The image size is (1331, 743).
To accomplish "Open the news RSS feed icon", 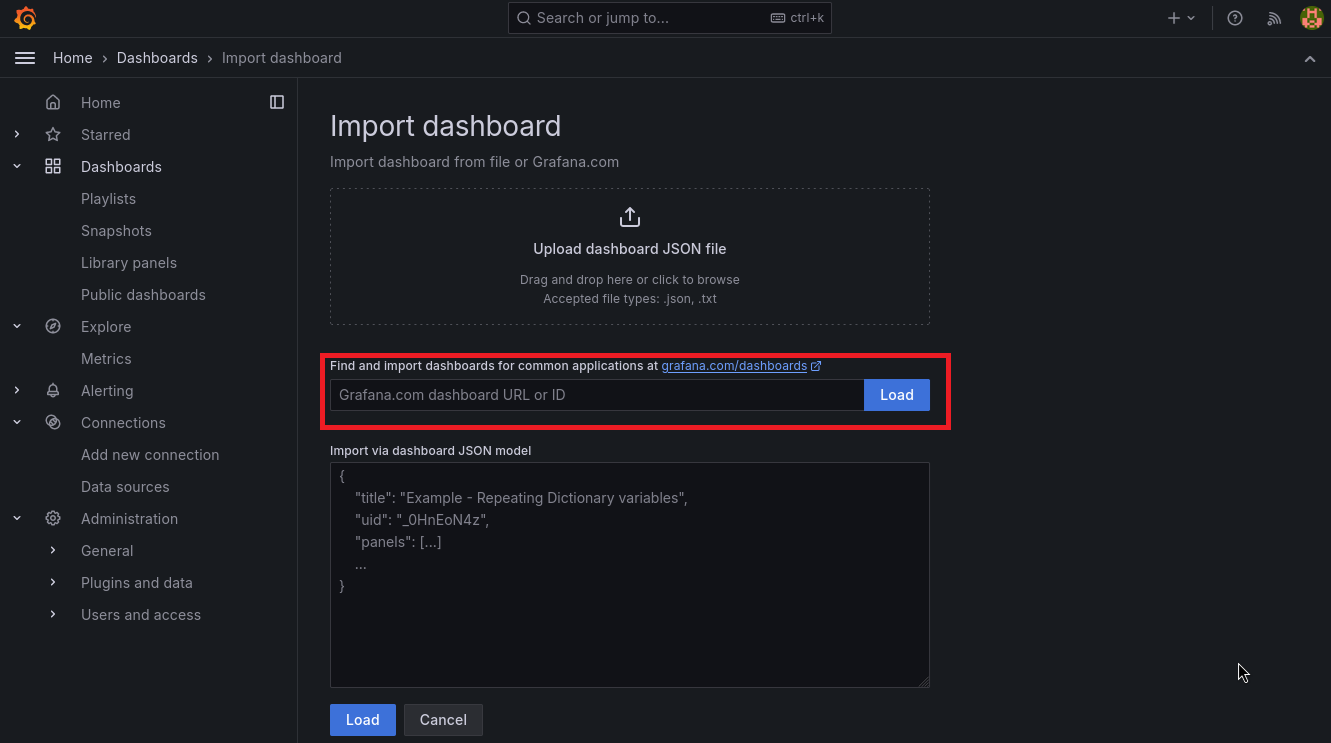I will tap(1273, 18).
